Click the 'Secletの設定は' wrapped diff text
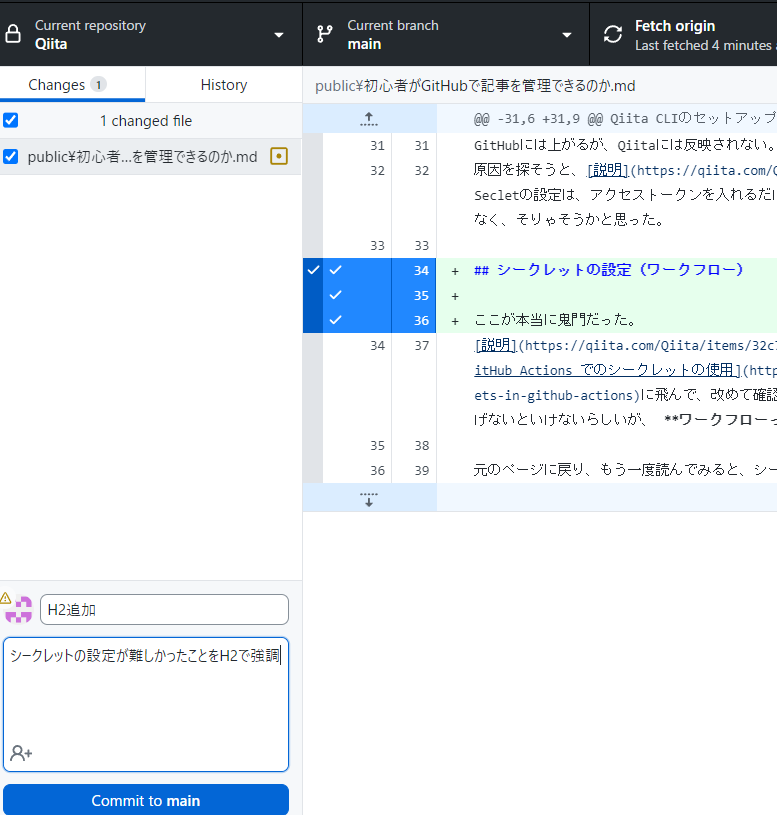The width and height of the screenshot is (777, 815). 625,195
